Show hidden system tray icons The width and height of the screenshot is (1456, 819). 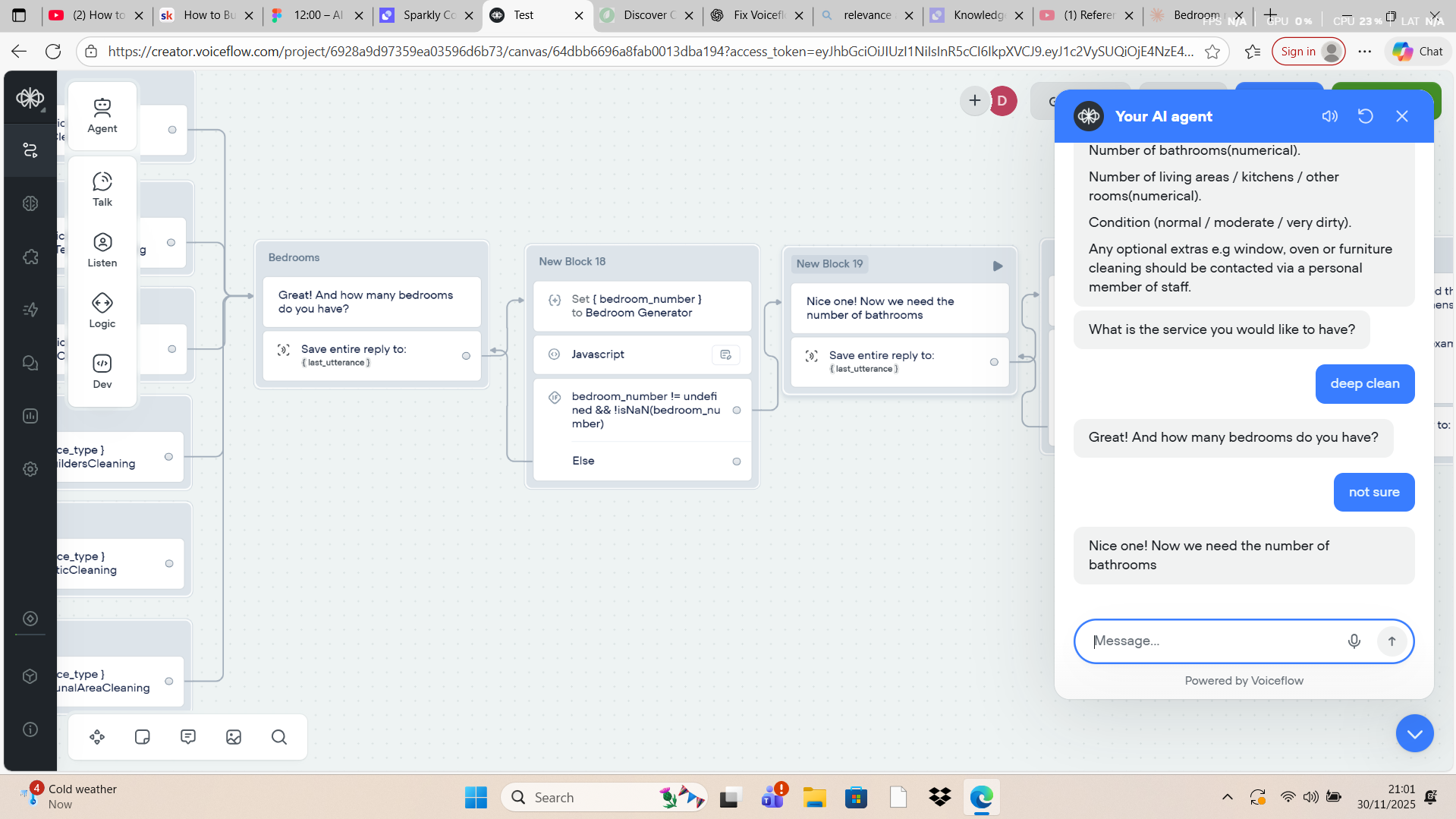click(x=1227, y=797)
